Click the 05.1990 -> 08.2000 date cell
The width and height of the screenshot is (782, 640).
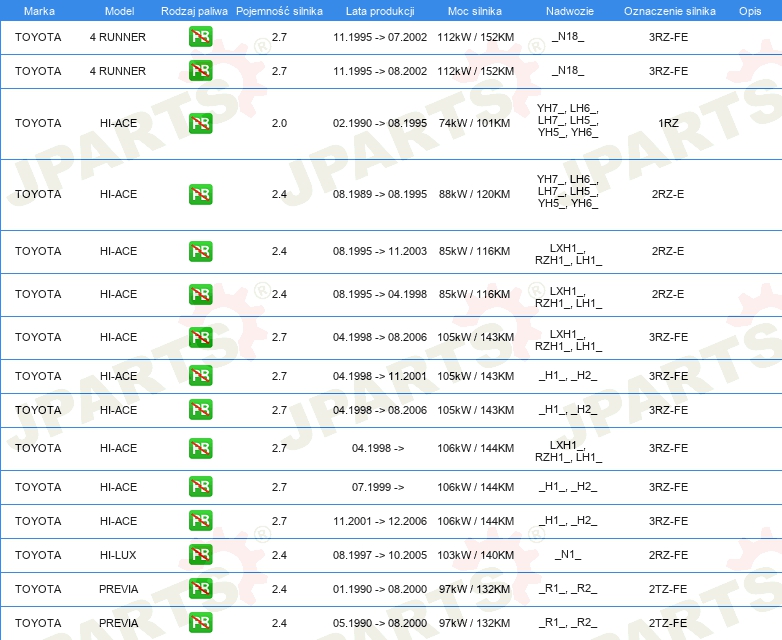[380, 623]
